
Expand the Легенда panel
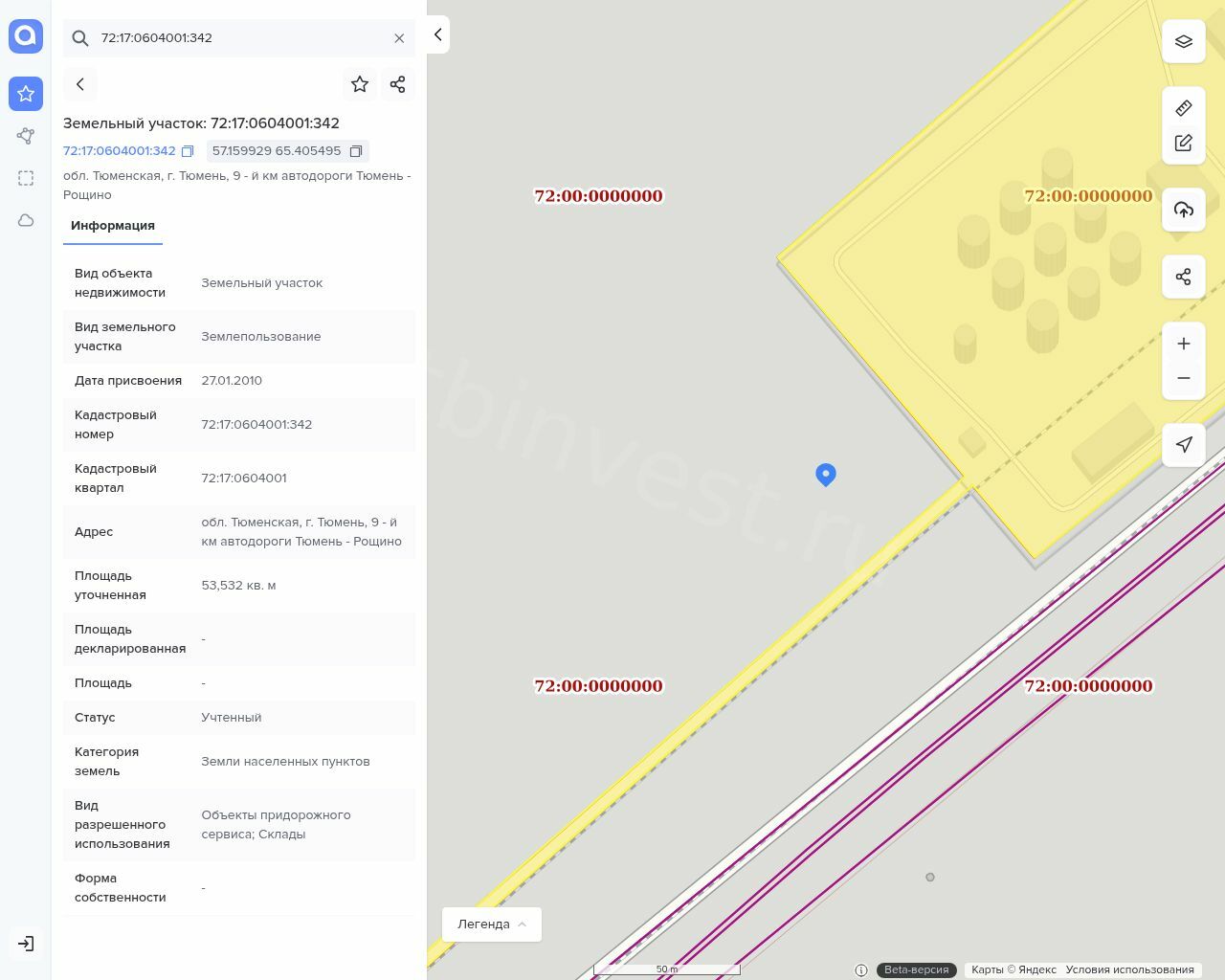491,924
